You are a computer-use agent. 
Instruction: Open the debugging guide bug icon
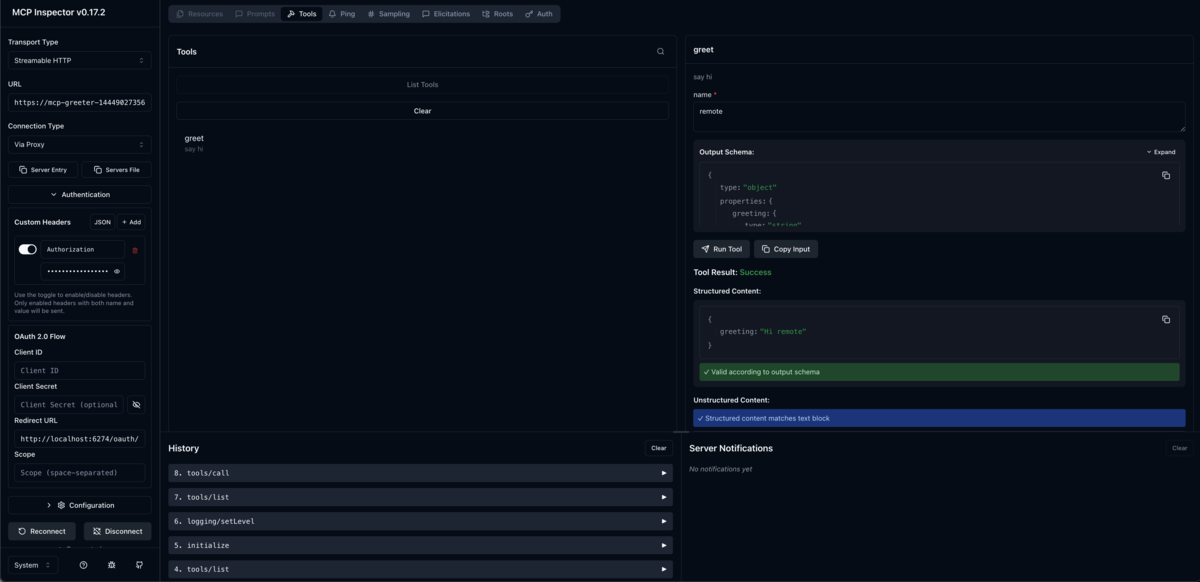click(111, 565)
